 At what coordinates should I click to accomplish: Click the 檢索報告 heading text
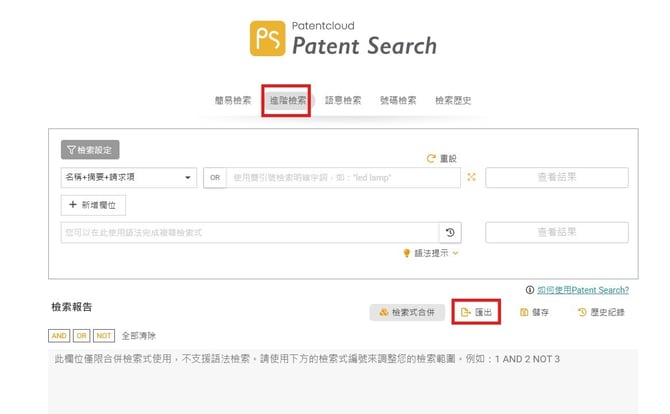click(72, 307)
